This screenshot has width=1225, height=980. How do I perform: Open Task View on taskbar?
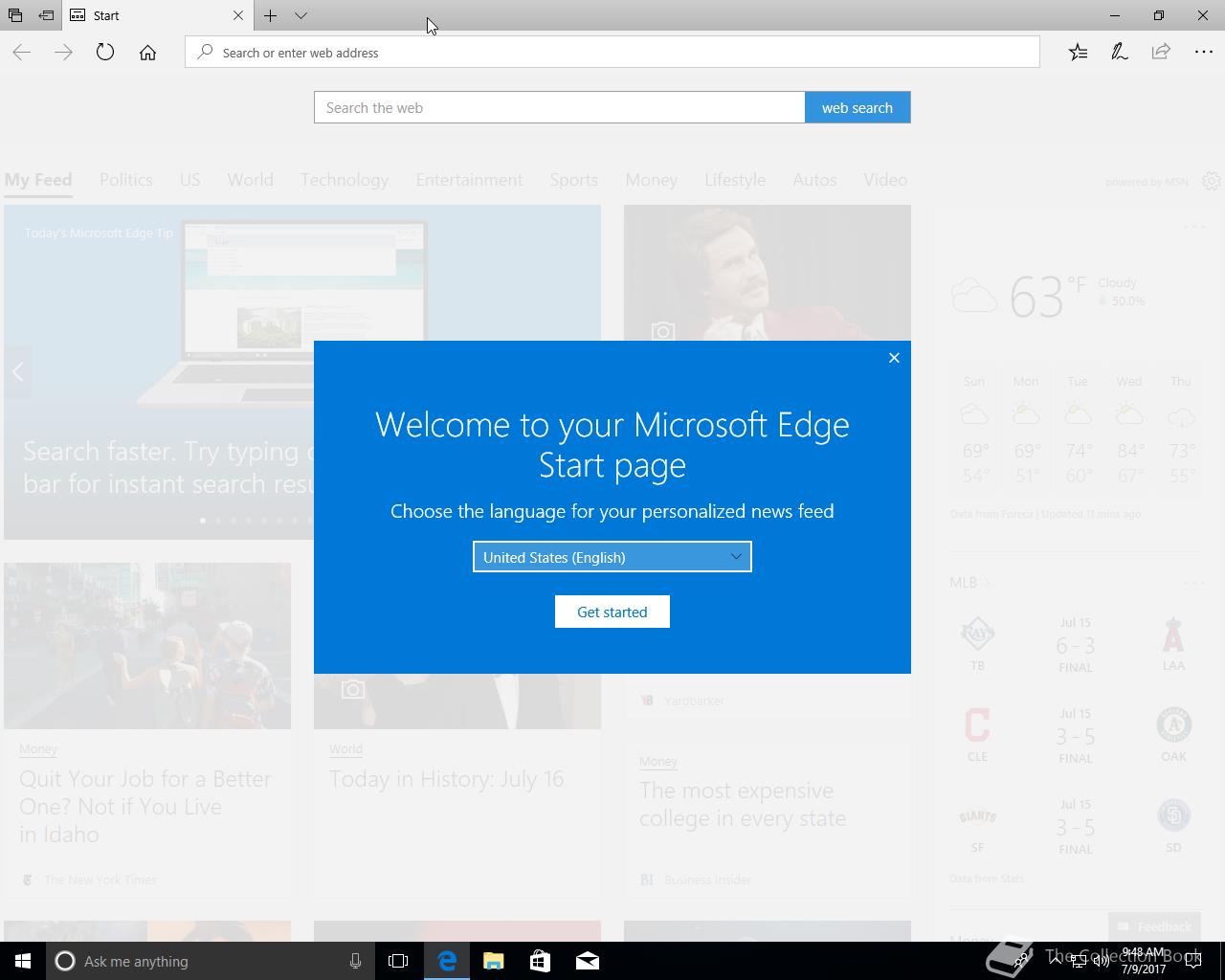click(x=398, y=961)
